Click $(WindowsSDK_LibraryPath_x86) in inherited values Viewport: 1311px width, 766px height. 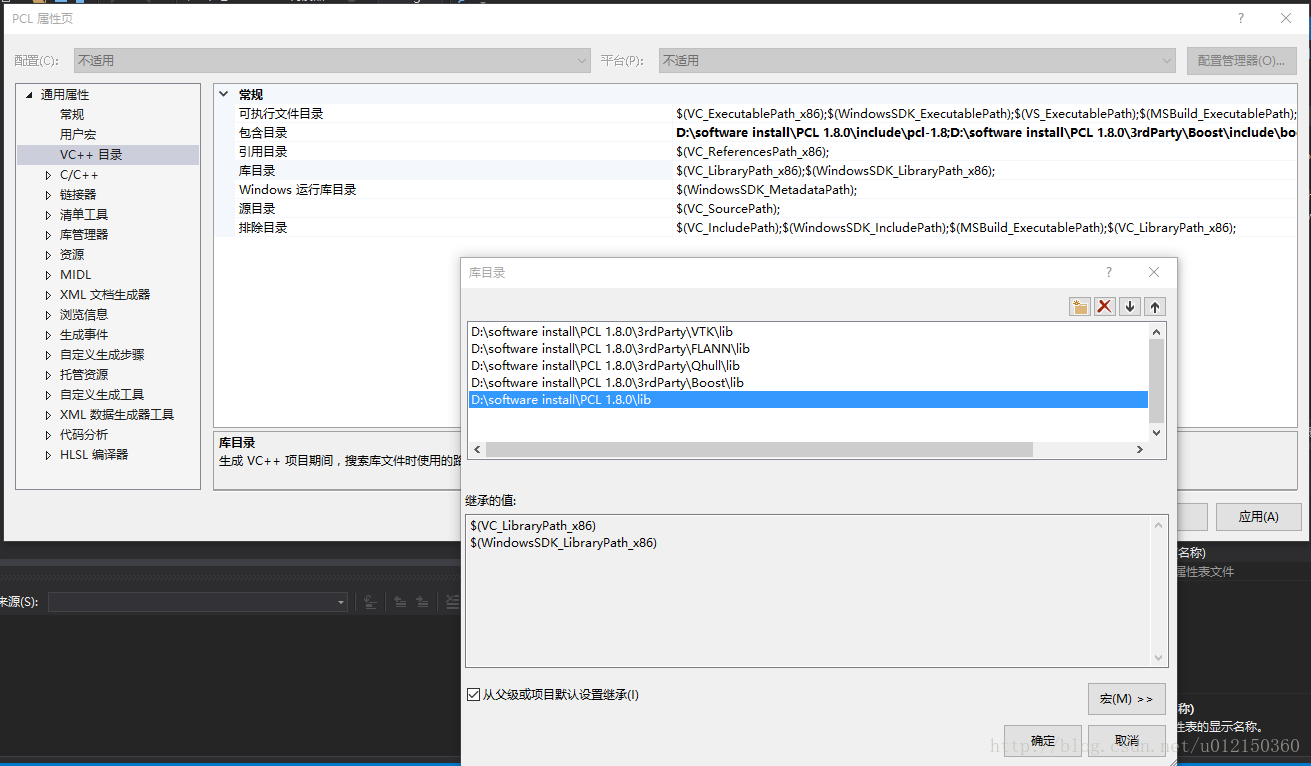click(563, 543)
